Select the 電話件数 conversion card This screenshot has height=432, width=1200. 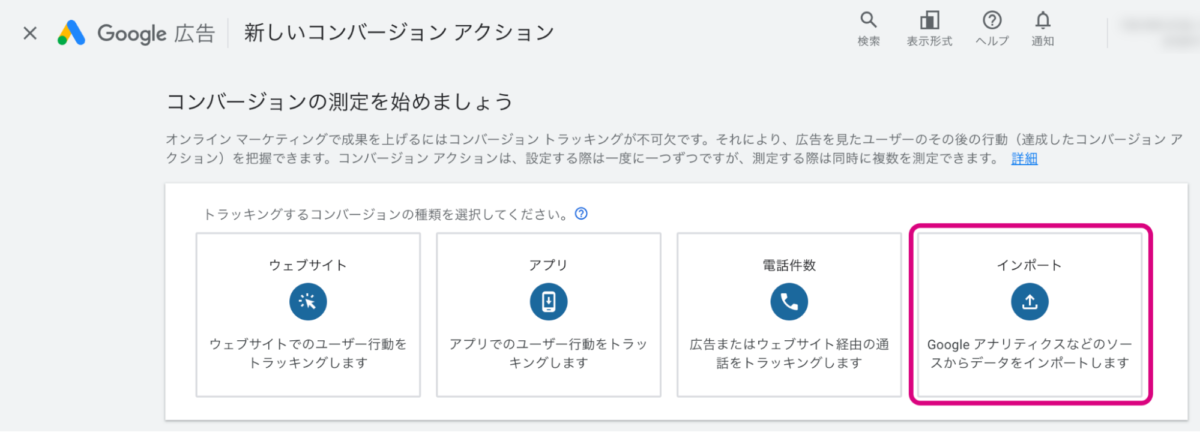click(789, 315)
